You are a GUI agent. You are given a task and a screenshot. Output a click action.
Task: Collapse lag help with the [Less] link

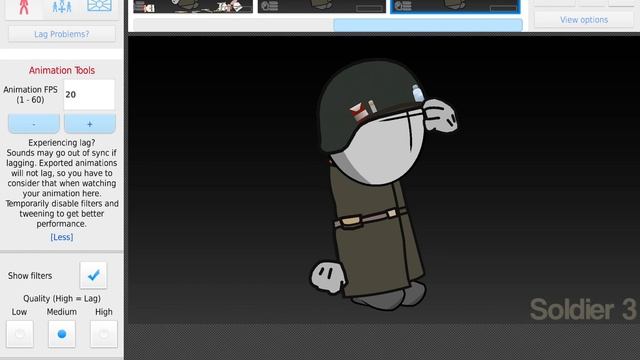coord(62,237)
